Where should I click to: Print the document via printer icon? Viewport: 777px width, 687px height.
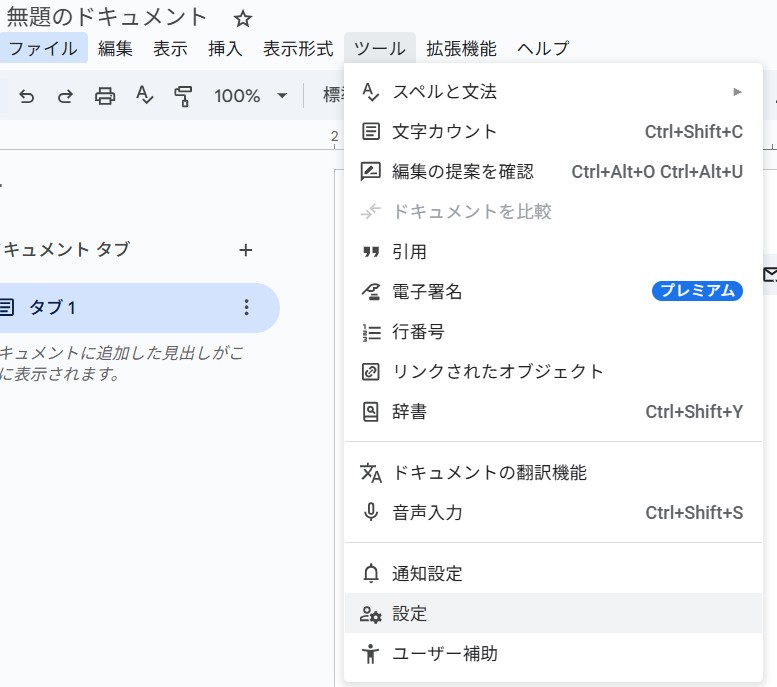click(105, 96)
